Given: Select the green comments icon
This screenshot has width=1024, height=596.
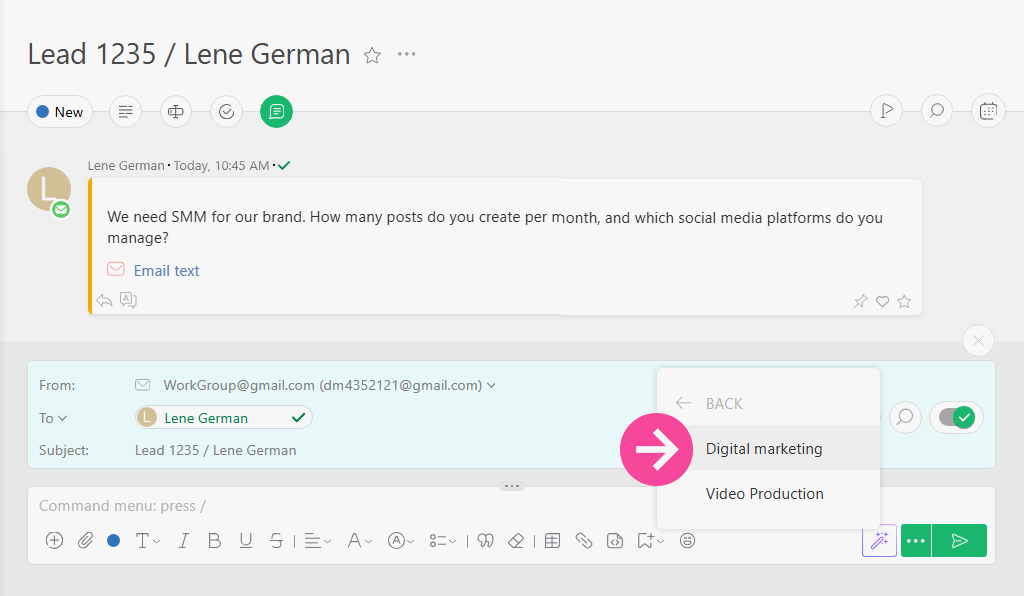Looking at the screenshot, I should (276, 112).
